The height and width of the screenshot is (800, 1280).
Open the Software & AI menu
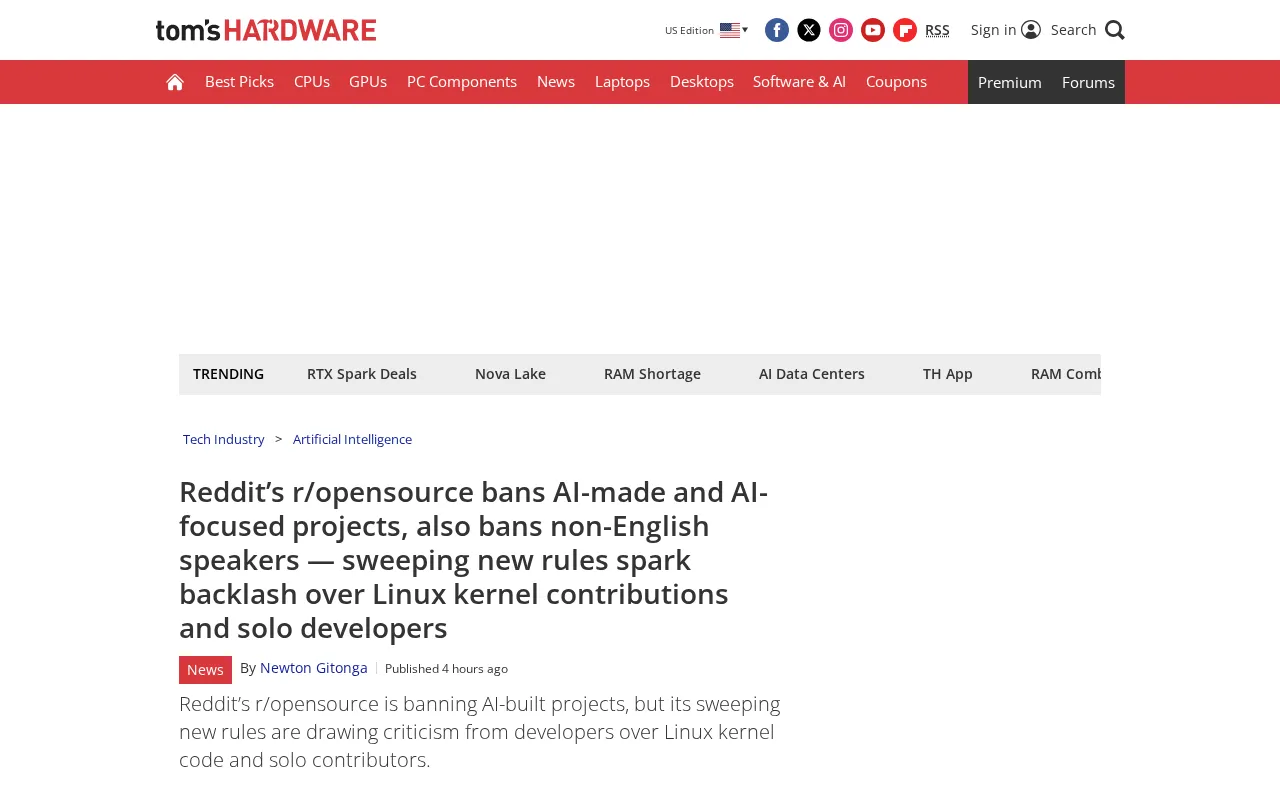(x=799, y=82)
